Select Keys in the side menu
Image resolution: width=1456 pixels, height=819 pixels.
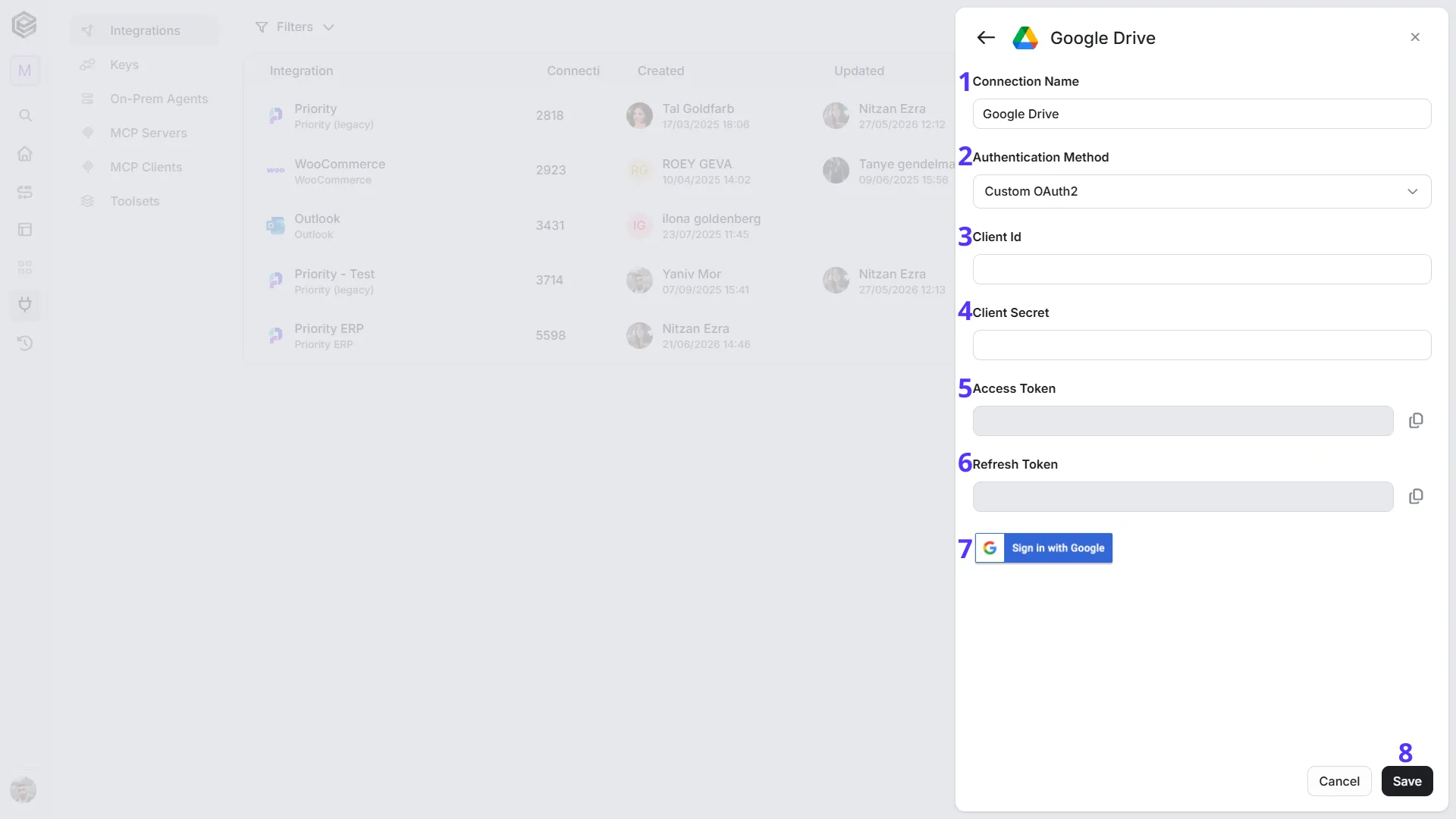coord(124,64)
